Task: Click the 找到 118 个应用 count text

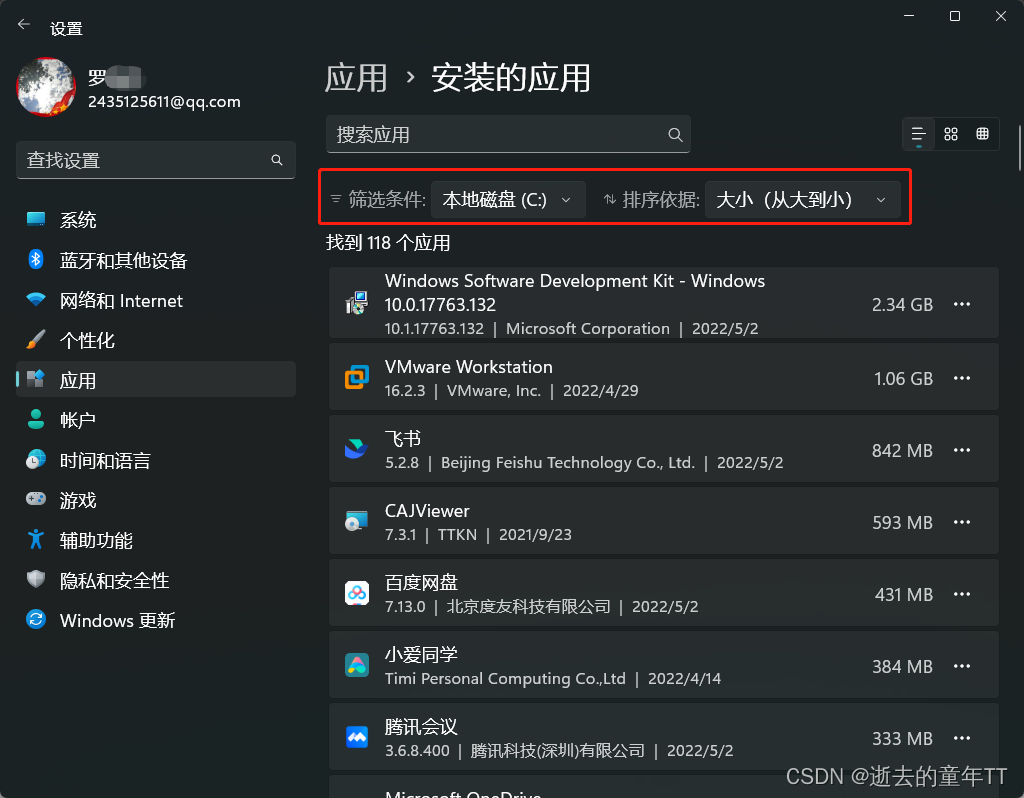Action: pos(388,243)
